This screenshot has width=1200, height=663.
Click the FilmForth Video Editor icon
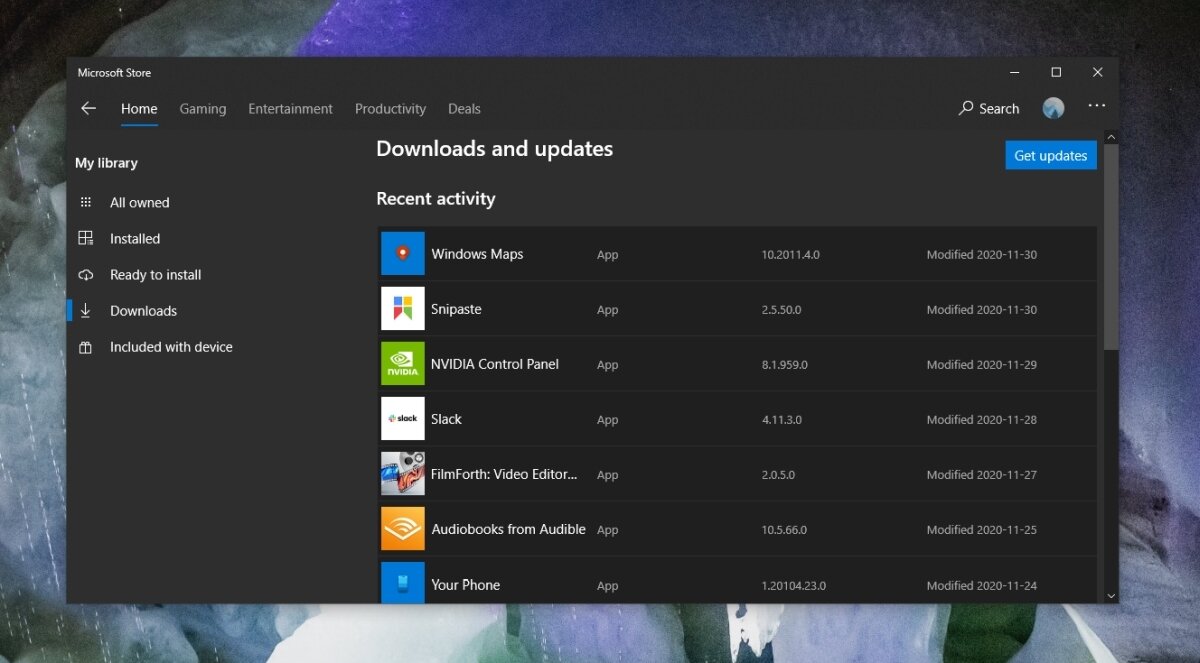coord(402,473)
